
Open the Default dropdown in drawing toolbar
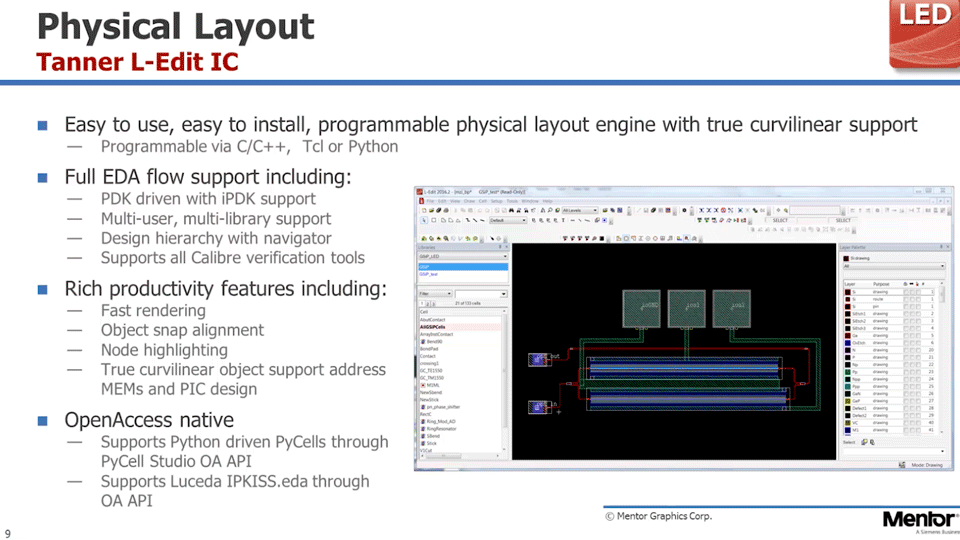pos(508,220)
